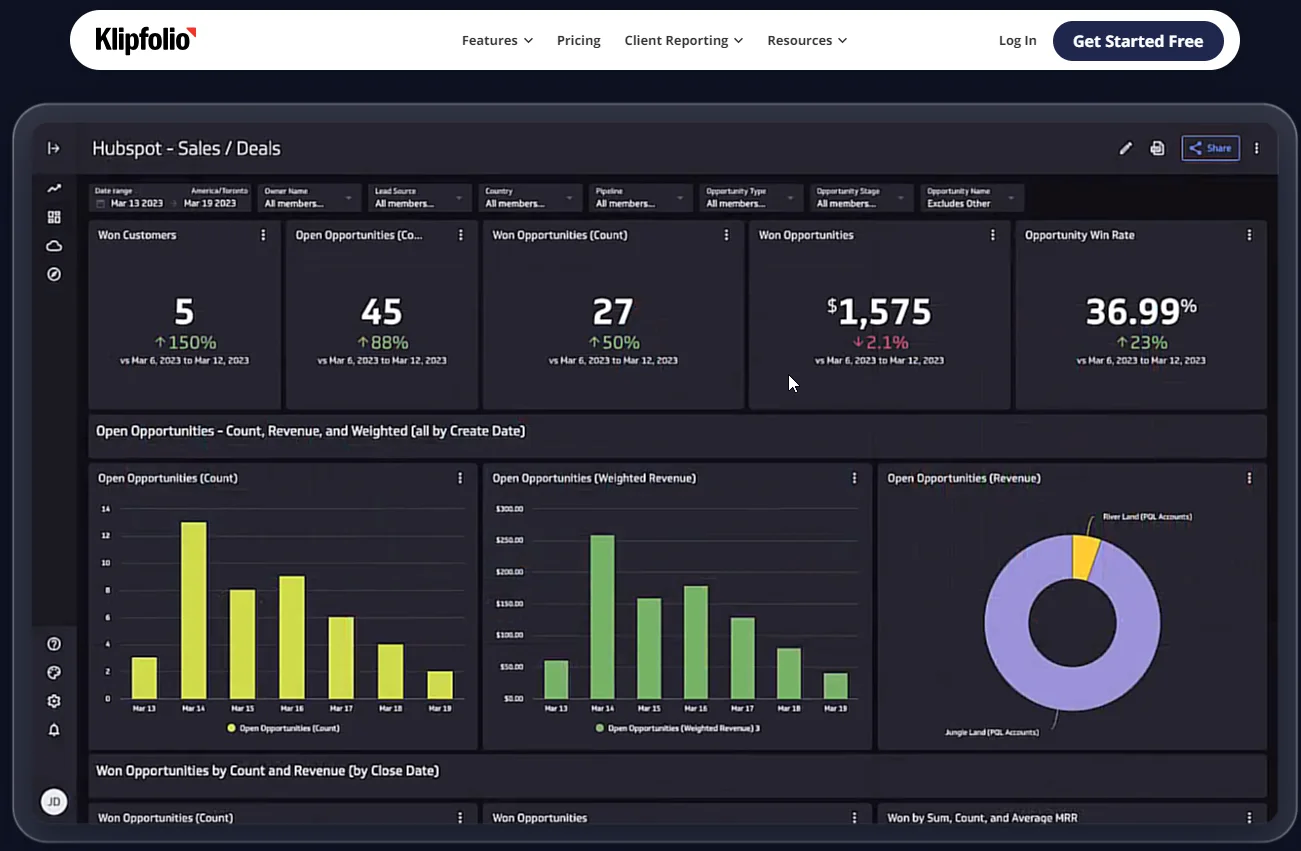Click the Hubspot - Sales / Deals title
This screenshot has width=1301, height=851.
(x=186, y=148)
